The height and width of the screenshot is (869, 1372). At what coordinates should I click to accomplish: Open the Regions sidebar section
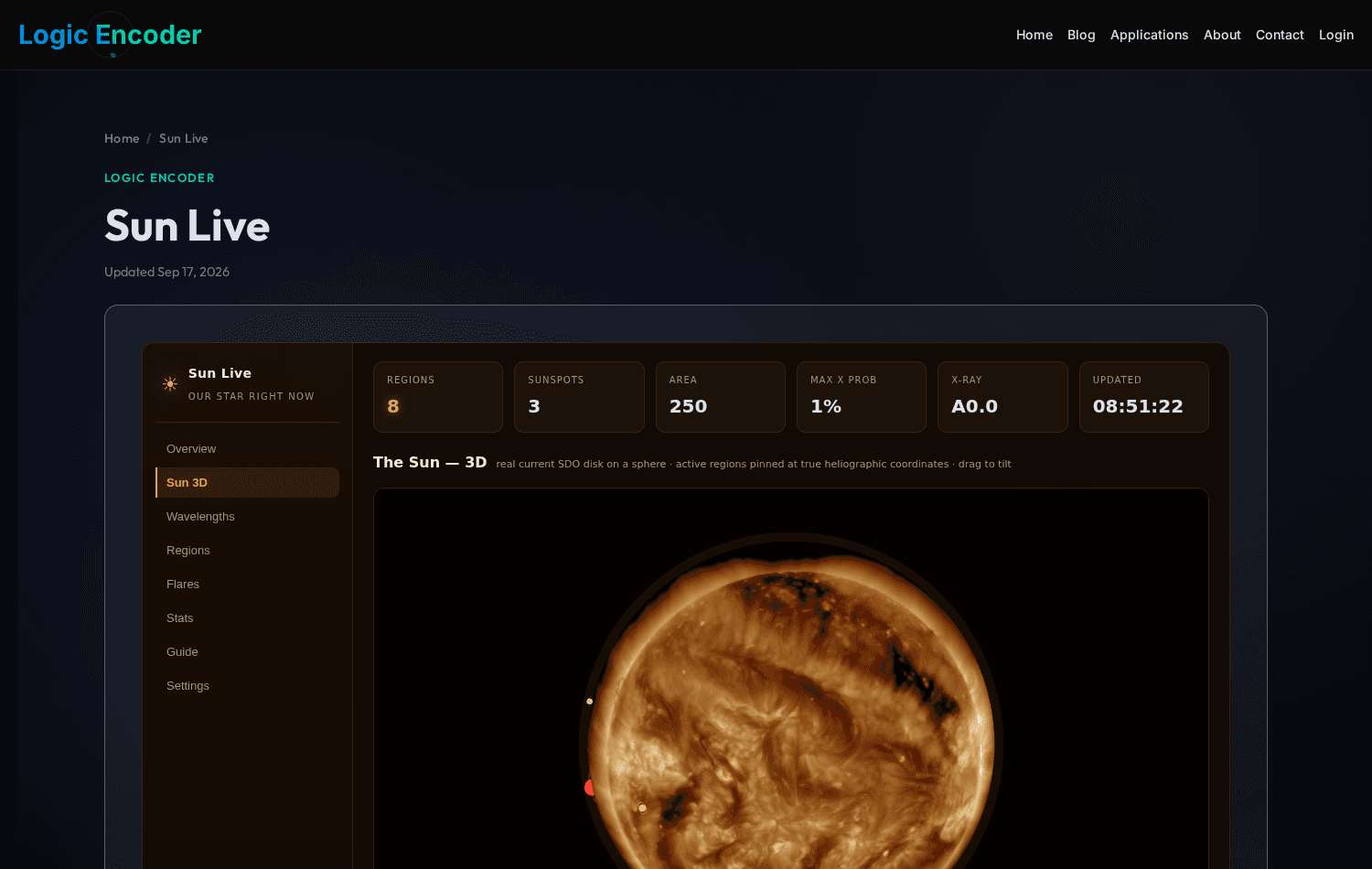click(x=247, y=551)
